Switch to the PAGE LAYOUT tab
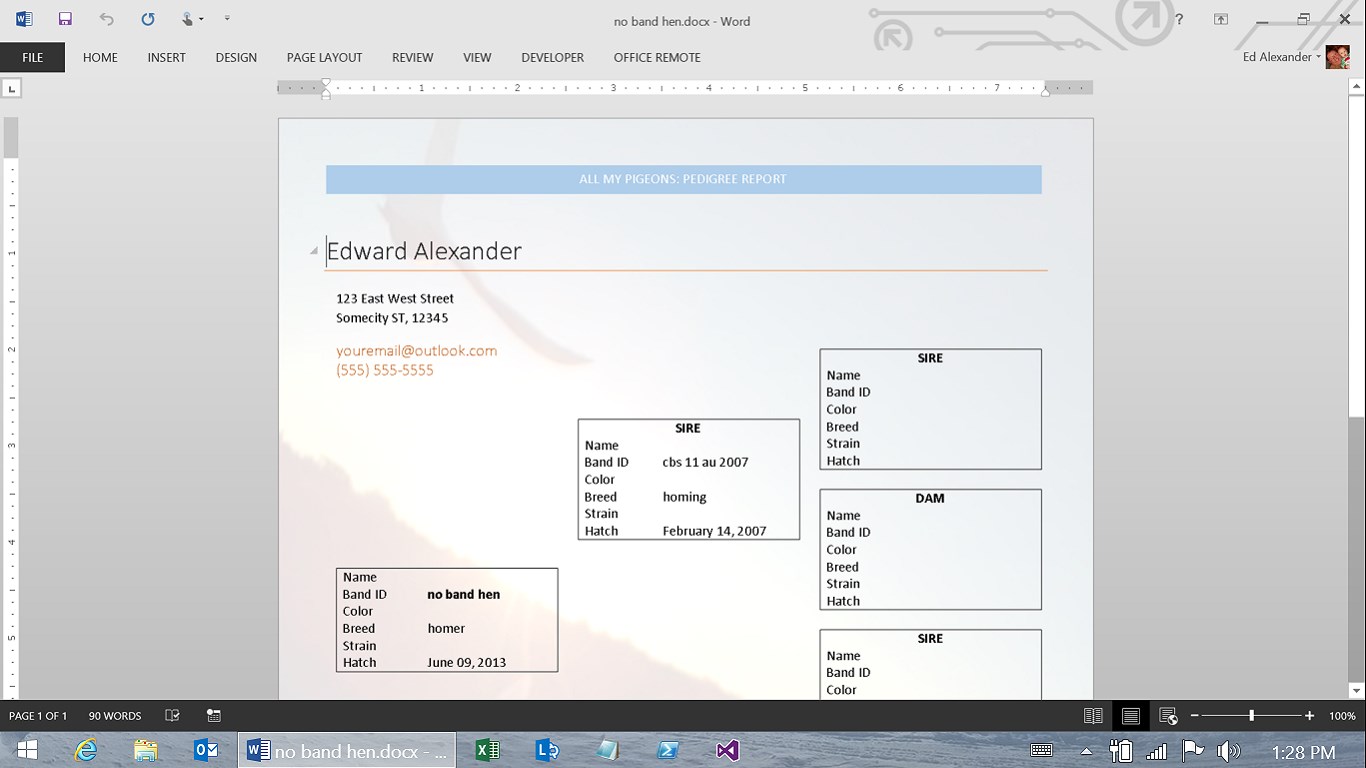 (324, 57)
